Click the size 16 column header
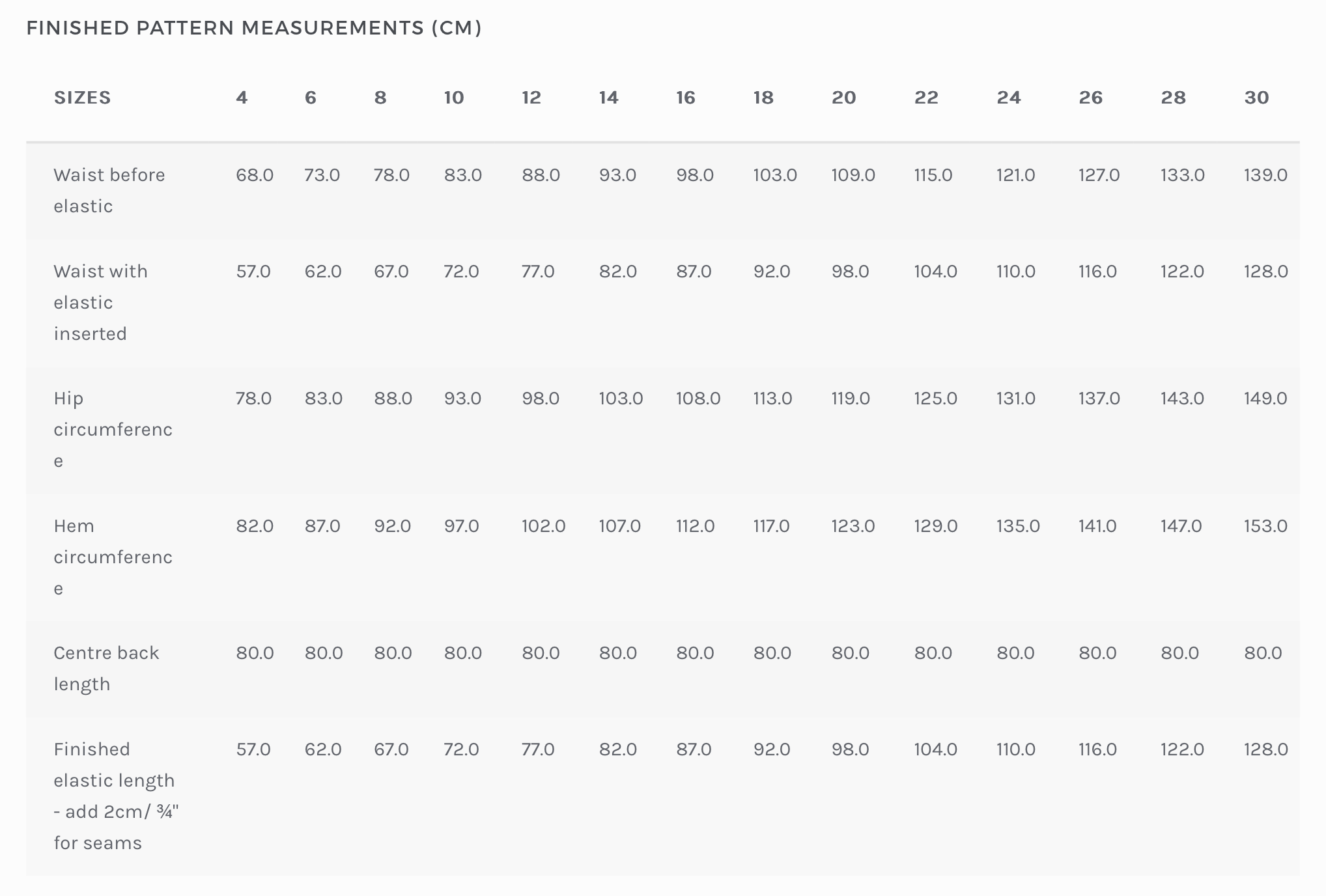1326x896 pixels. coord(686,98)
